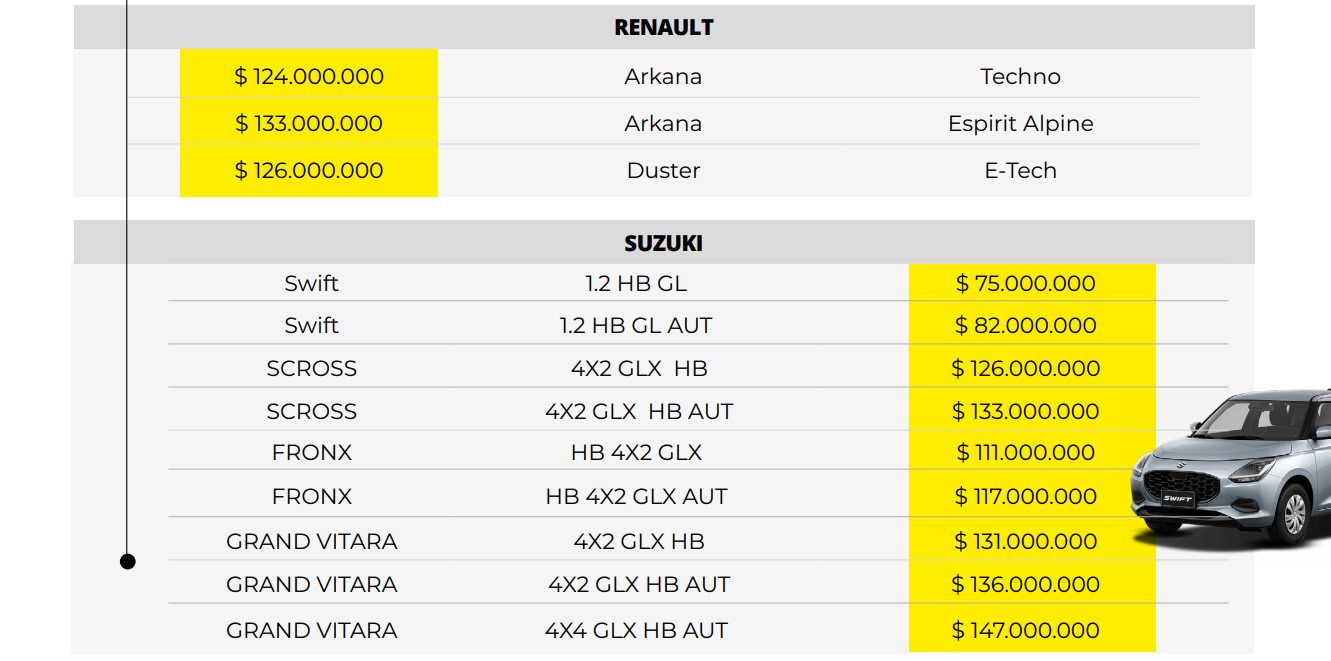Viewport: 1331px width, 661px height.
Task: Click the 1.2 HB GL AUT version
Action: pos(636,325)
